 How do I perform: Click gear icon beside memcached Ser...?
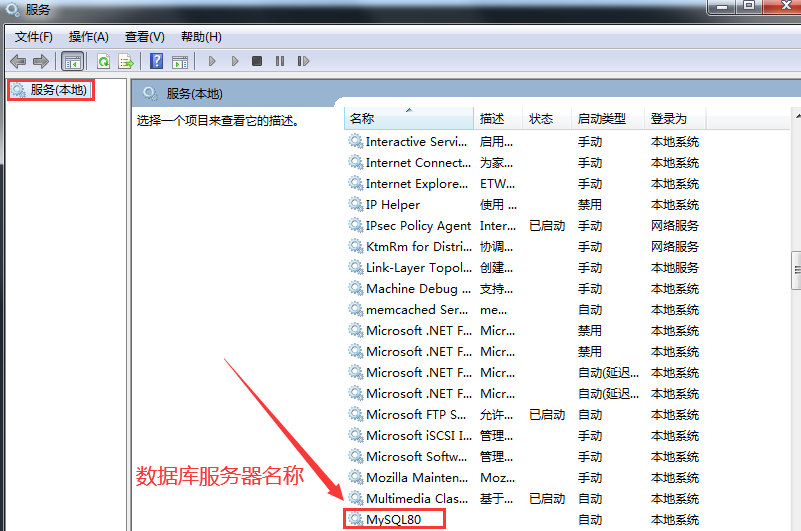click(356, 309)
